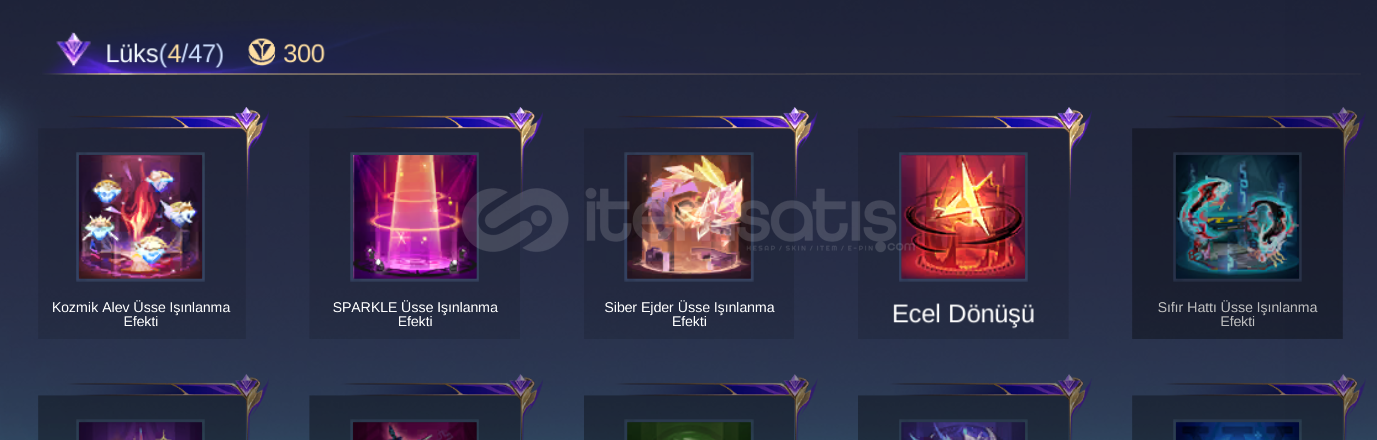Open the Kozmik Alev effect thumbnail

[x=141, y=216]
